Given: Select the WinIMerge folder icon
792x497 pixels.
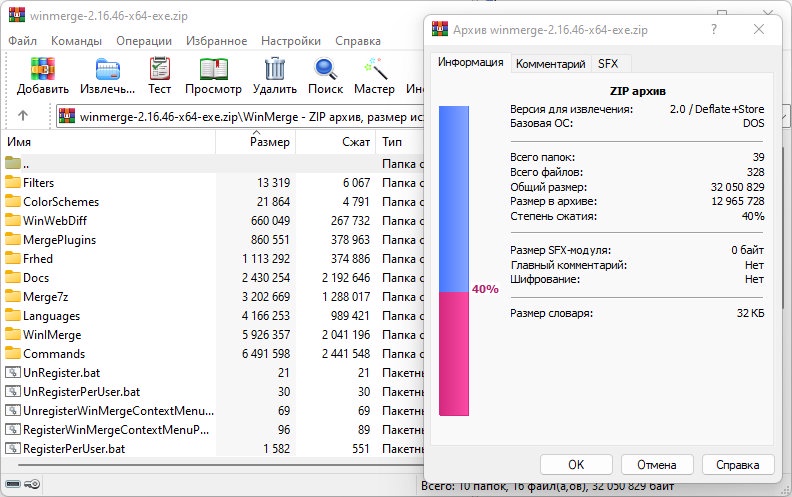Looking at the screenshot, I should pyautogui.click(x=13, y=334).
